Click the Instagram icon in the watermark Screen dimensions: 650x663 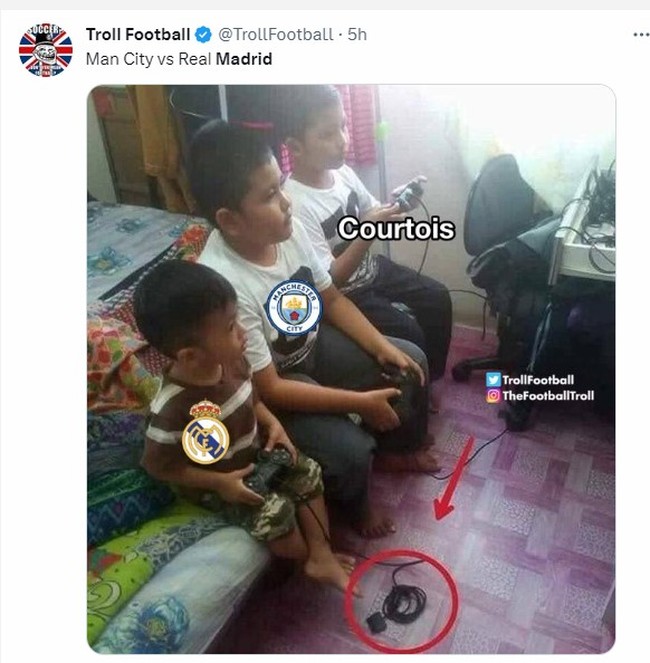[493, 396]
